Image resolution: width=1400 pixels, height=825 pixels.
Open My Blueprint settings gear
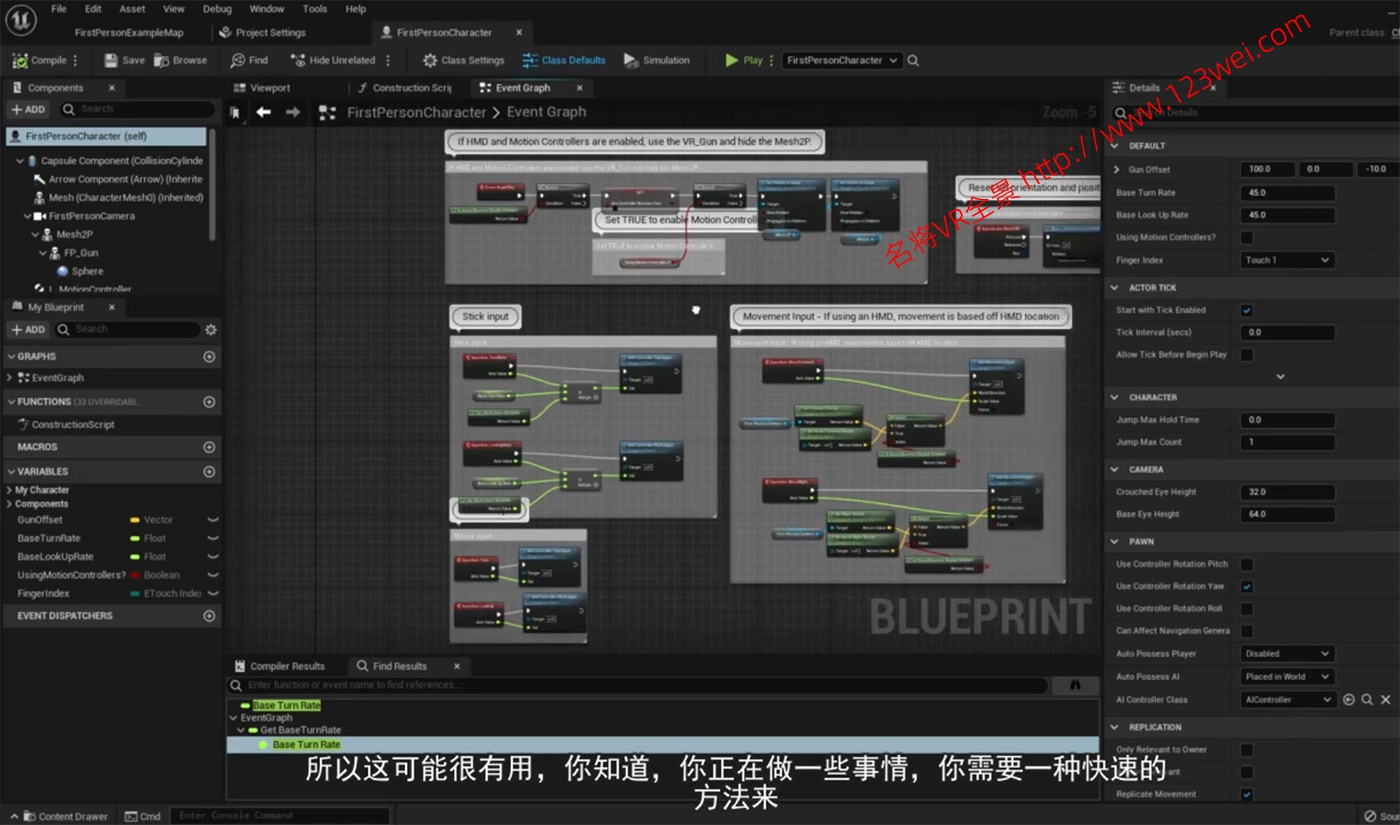coord(210,329)
